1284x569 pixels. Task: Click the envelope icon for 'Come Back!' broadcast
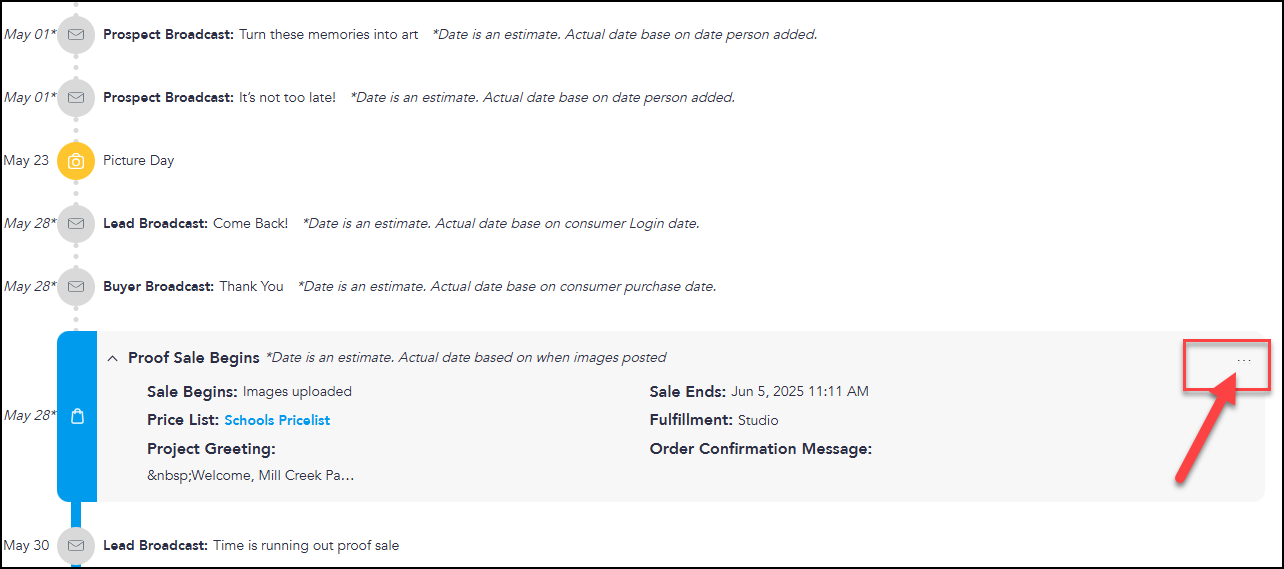76,224
